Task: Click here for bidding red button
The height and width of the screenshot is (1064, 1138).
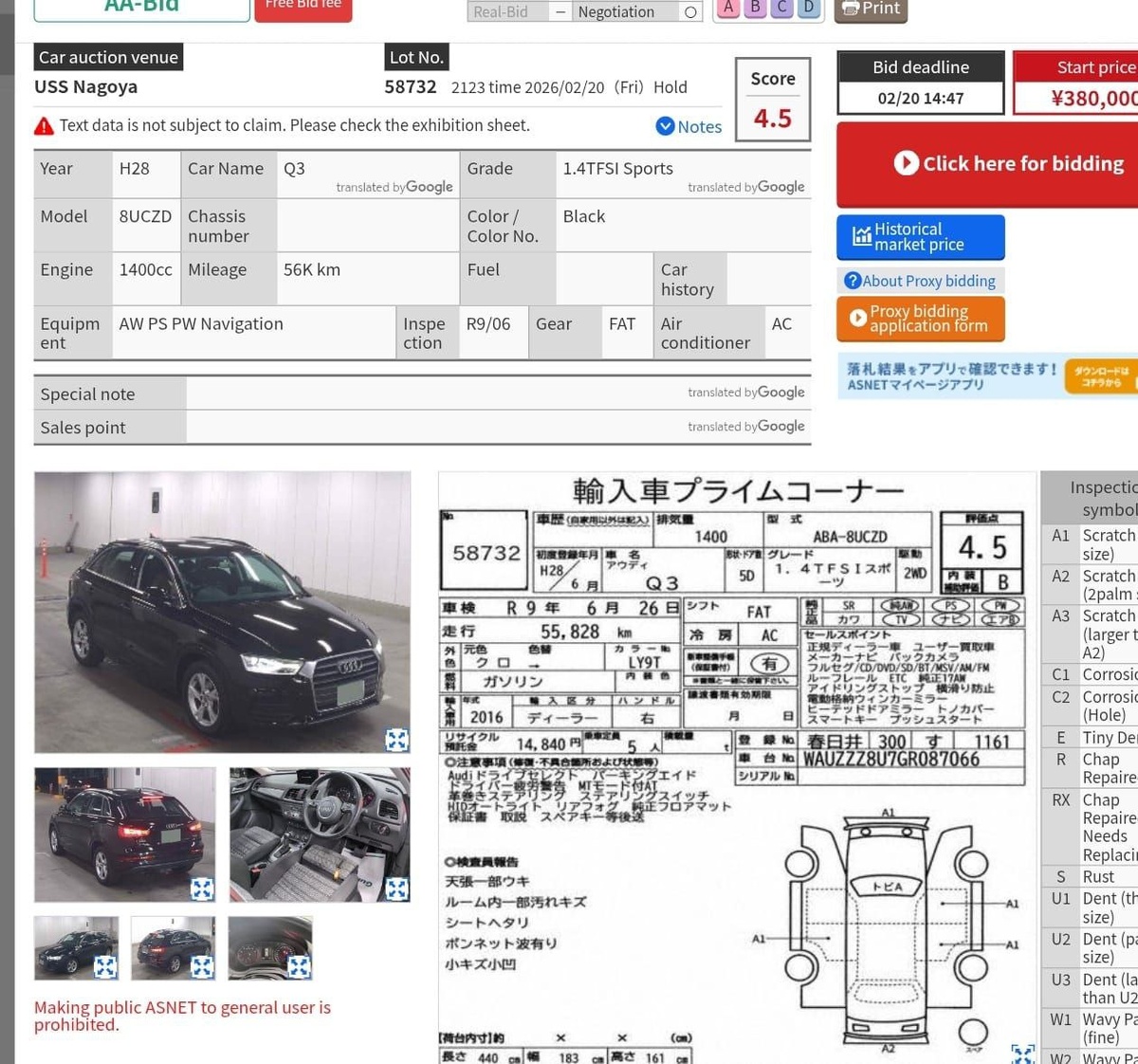Action: (x=987, y=164)
